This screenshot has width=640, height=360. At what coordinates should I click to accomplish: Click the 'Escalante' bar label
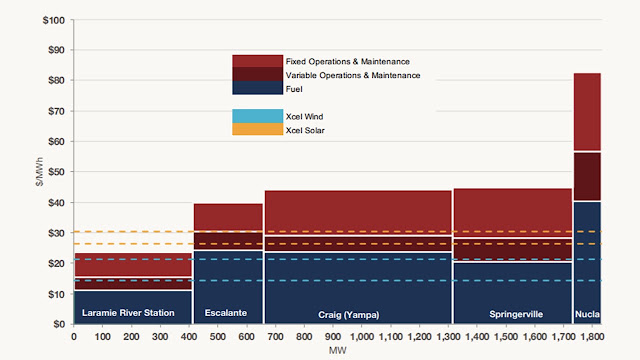(226, 313)
